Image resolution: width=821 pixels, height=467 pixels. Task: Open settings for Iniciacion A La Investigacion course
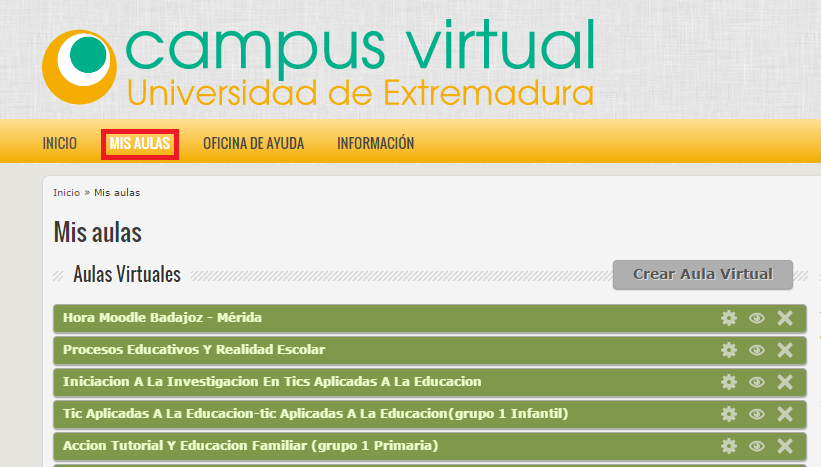click(x=729, y=382)
